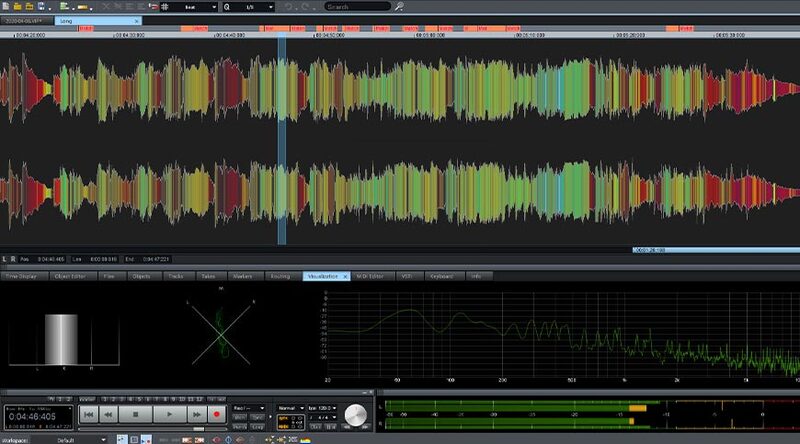Click the magnifier icon beside search field
This screenshot has width=800, height=444.
click(399, 6)
